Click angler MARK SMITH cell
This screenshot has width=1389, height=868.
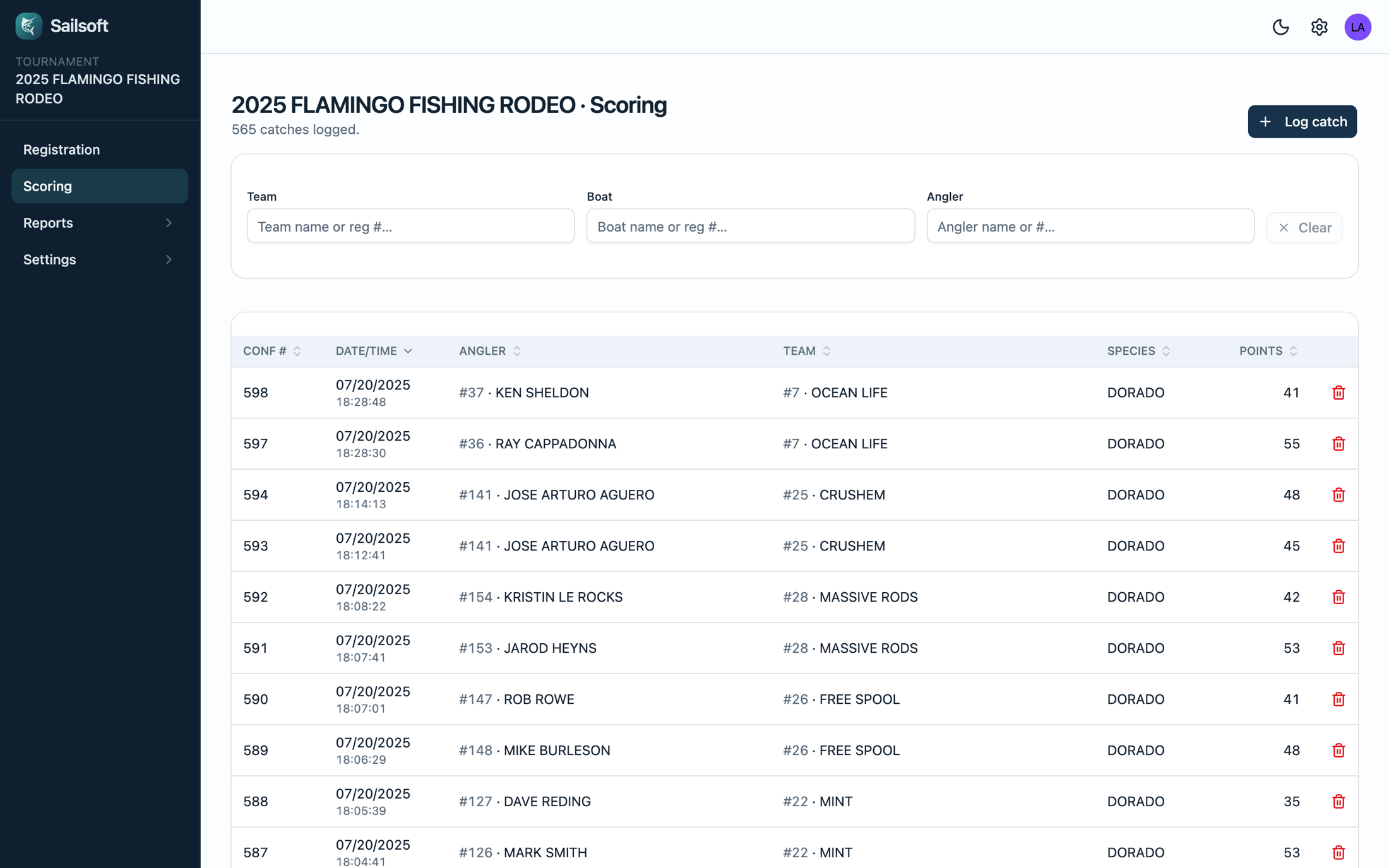tap(523, 853)
